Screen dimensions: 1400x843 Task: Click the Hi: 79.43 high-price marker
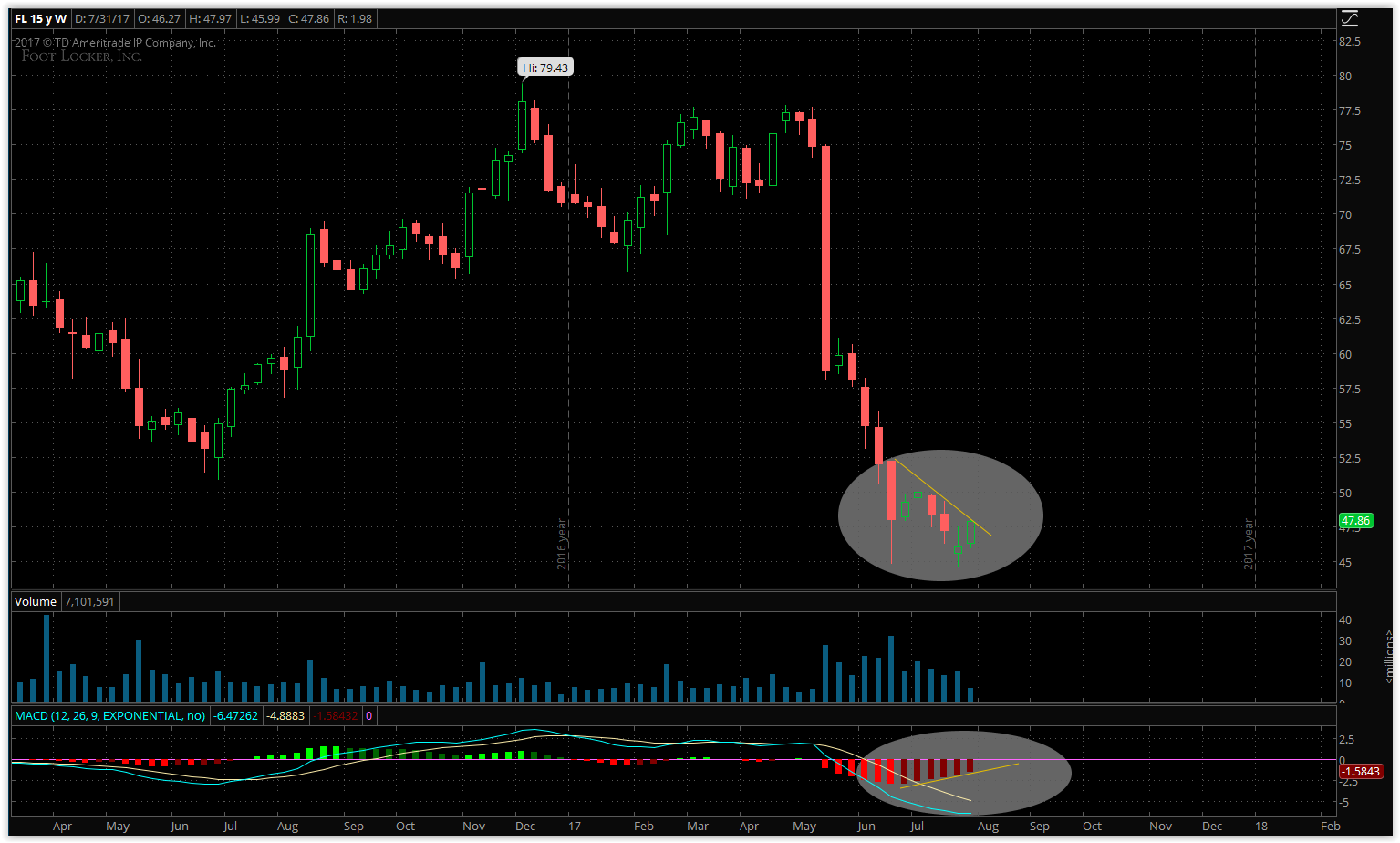click(x=544, y=66)
